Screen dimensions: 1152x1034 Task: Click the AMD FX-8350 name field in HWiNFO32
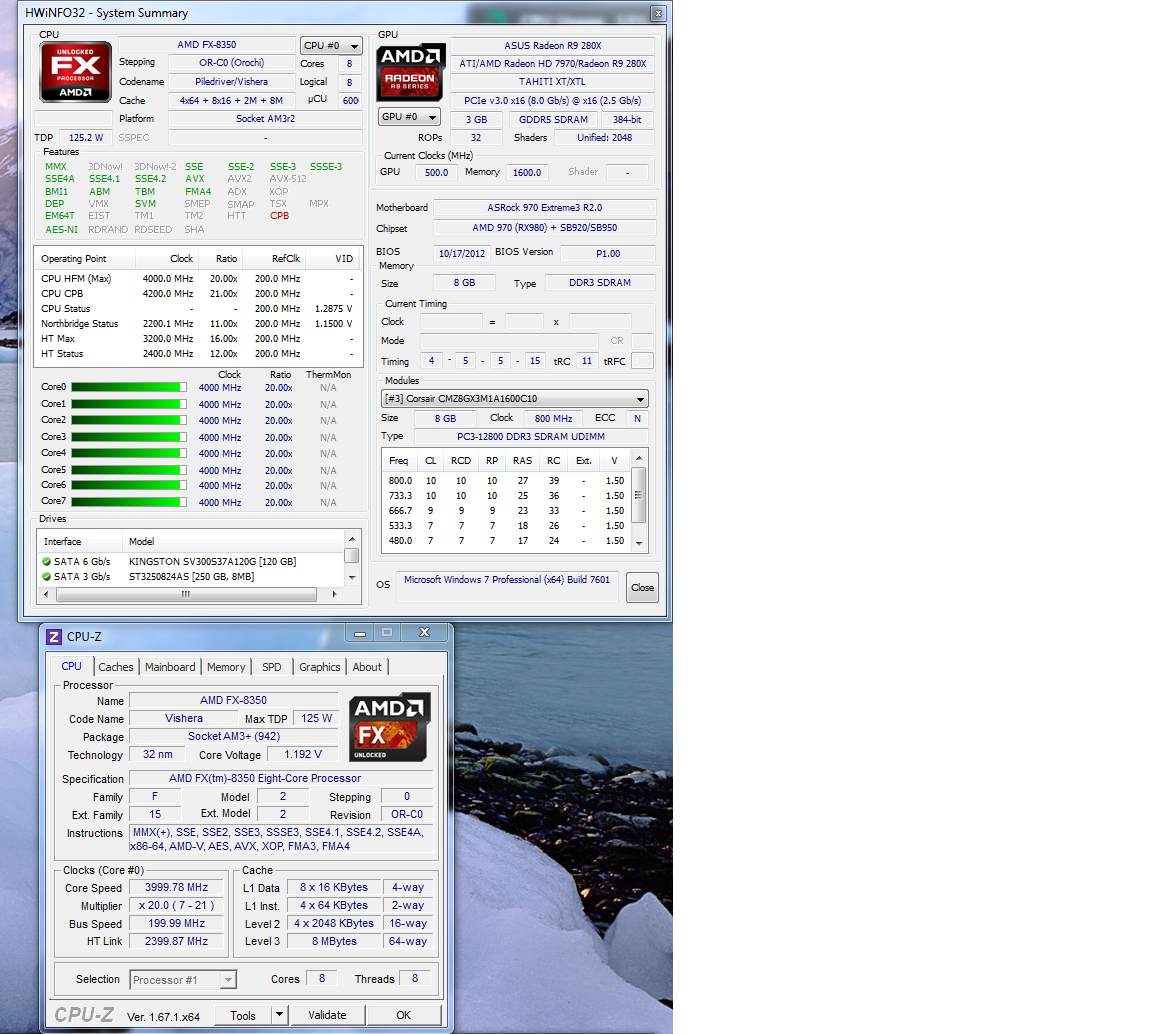(206, 45)
